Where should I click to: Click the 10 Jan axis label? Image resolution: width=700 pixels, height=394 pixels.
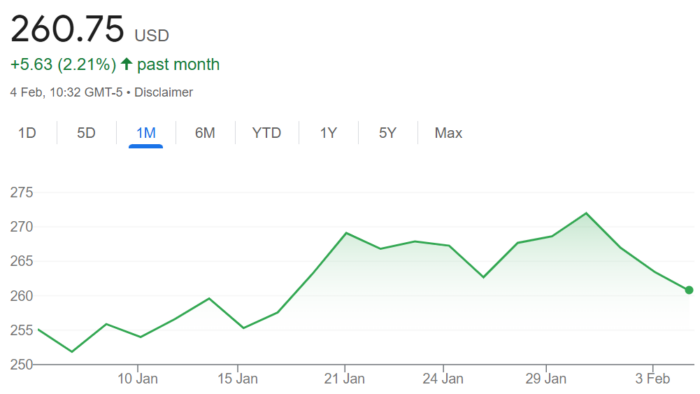pyautogui.click(x=138, y=379)
